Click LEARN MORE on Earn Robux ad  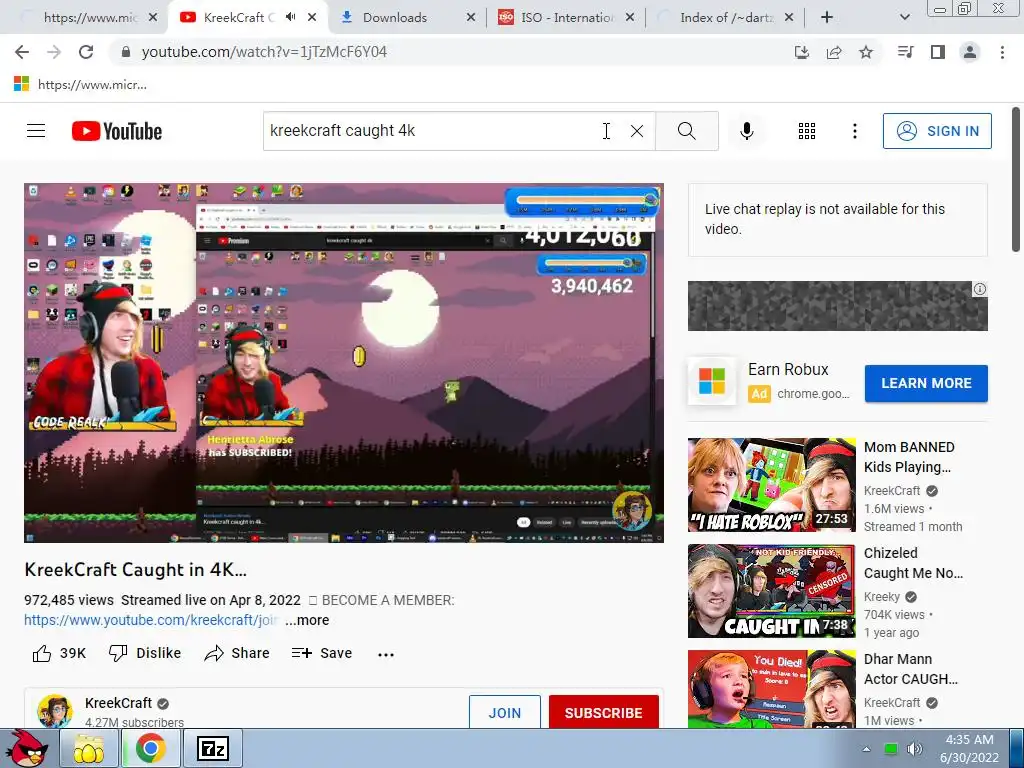coord(926,383)
